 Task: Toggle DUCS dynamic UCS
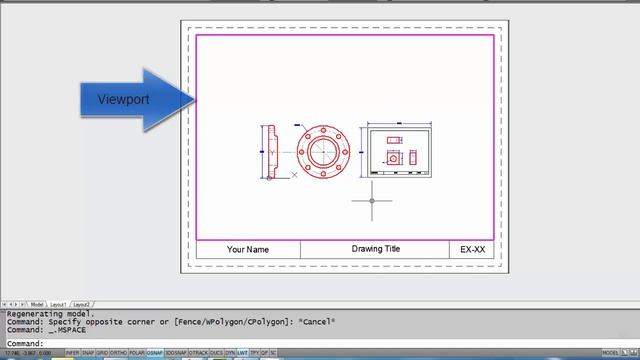point(216,353)
